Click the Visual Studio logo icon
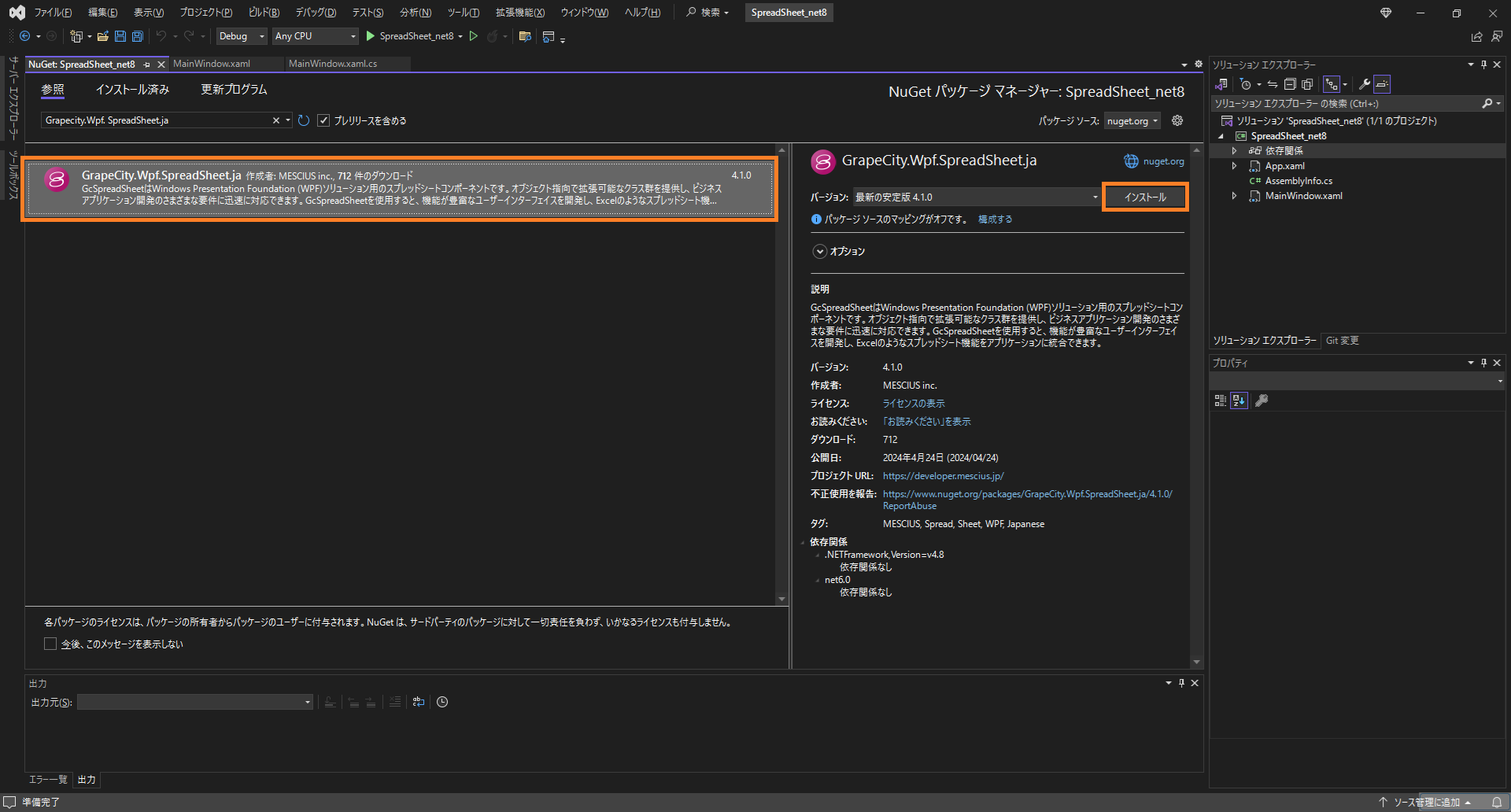This screenshot has width=1511, height=812. click(x=17, y=13)
